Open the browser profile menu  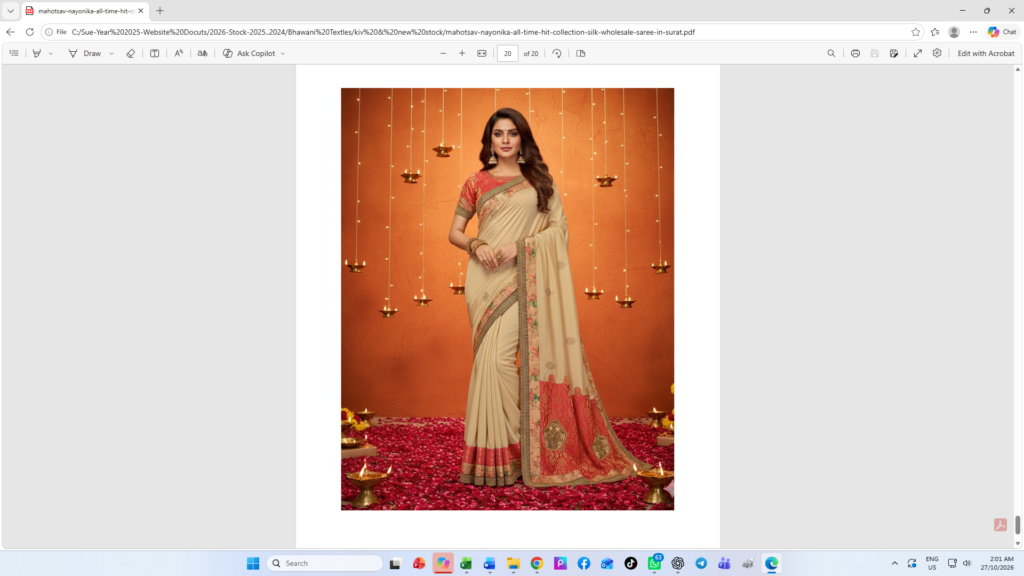tap(954, 32)
